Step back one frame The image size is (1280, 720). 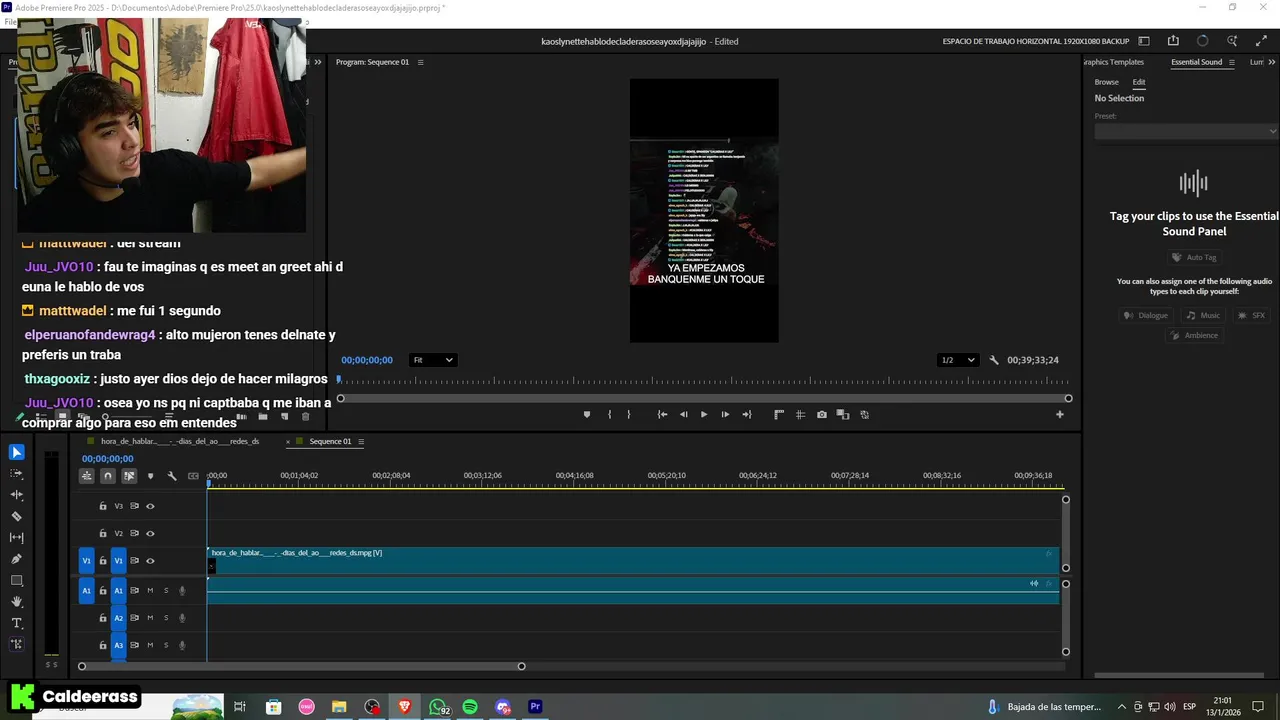click(684, 414)
